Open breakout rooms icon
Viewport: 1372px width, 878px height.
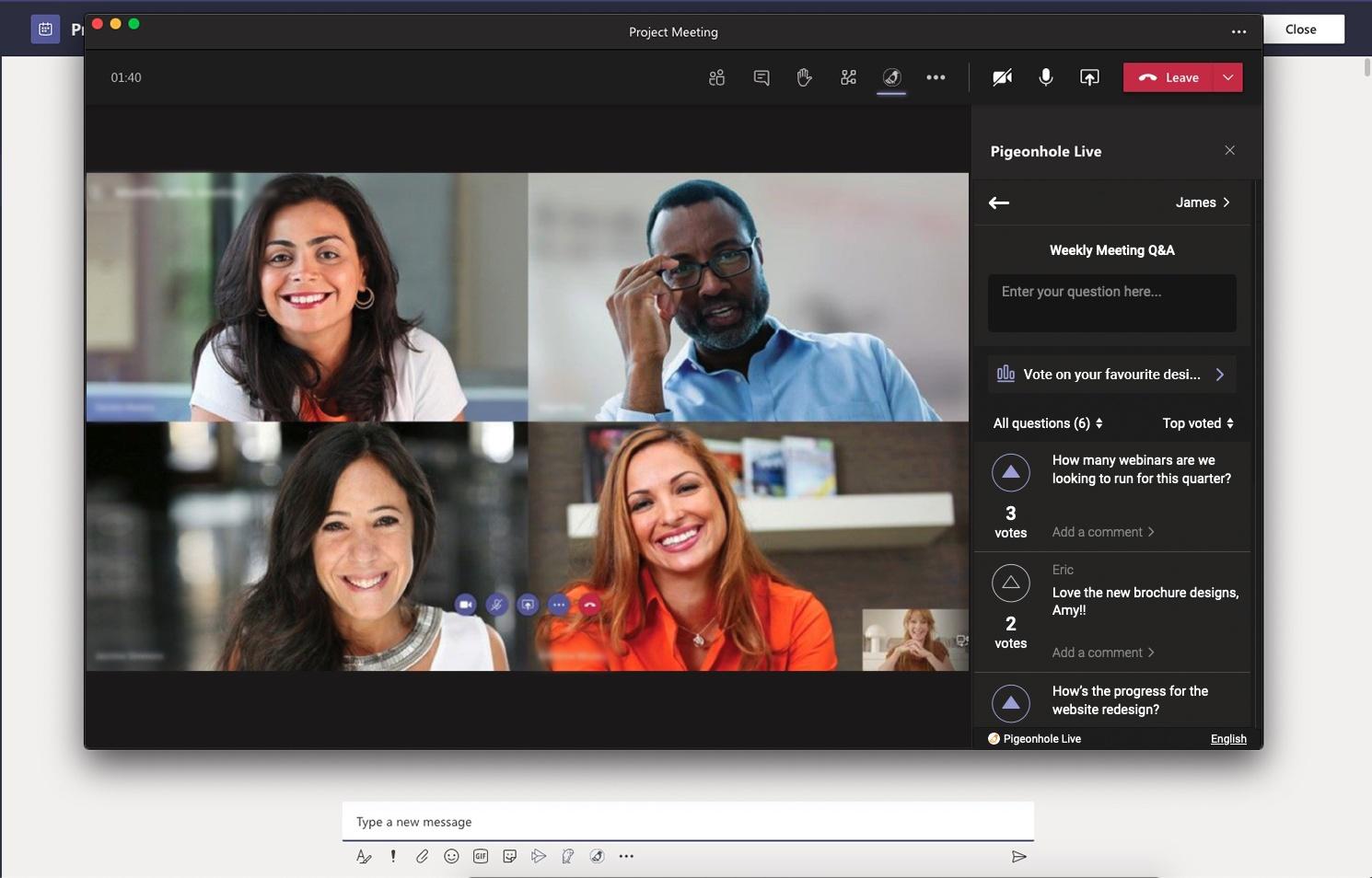click(848, 77)
